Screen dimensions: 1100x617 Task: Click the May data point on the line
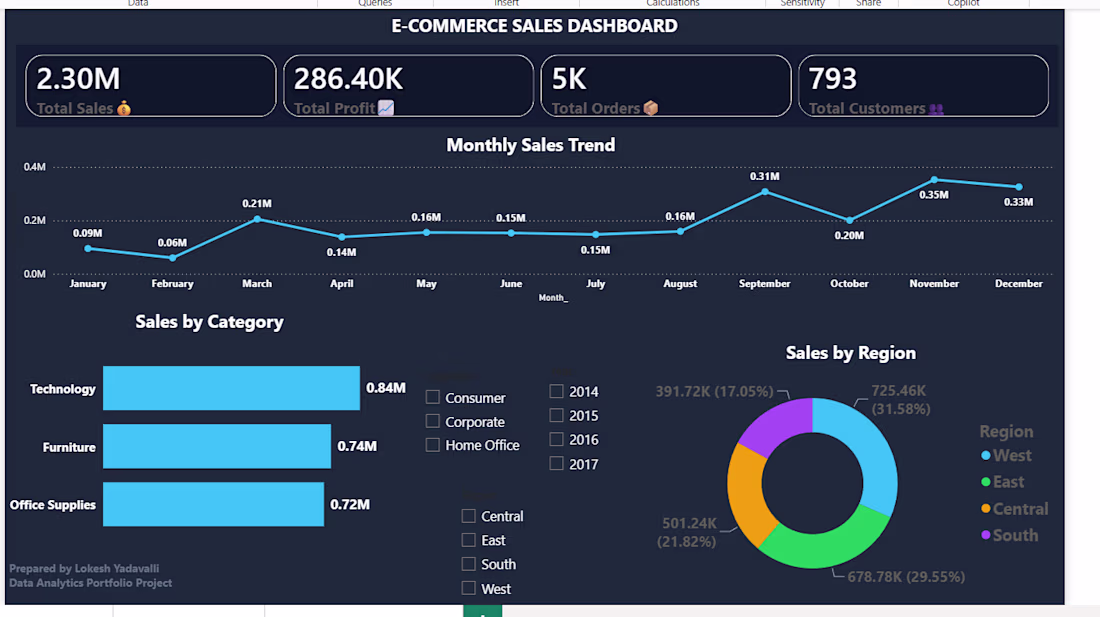427,232
